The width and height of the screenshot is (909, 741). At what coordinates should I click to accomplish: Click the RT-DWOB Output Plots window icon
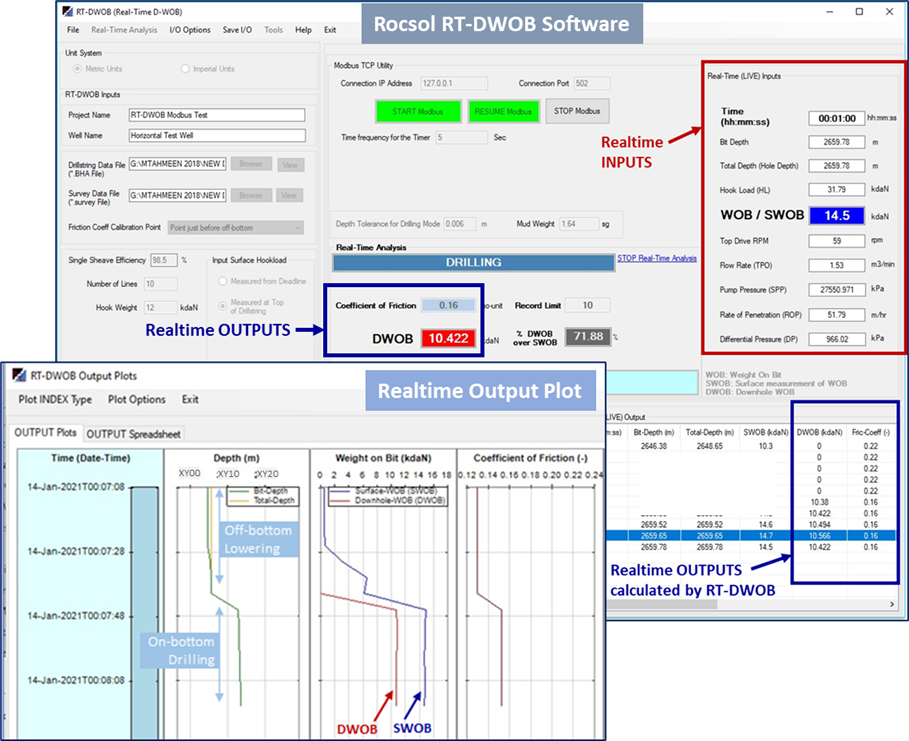point(19,375)
